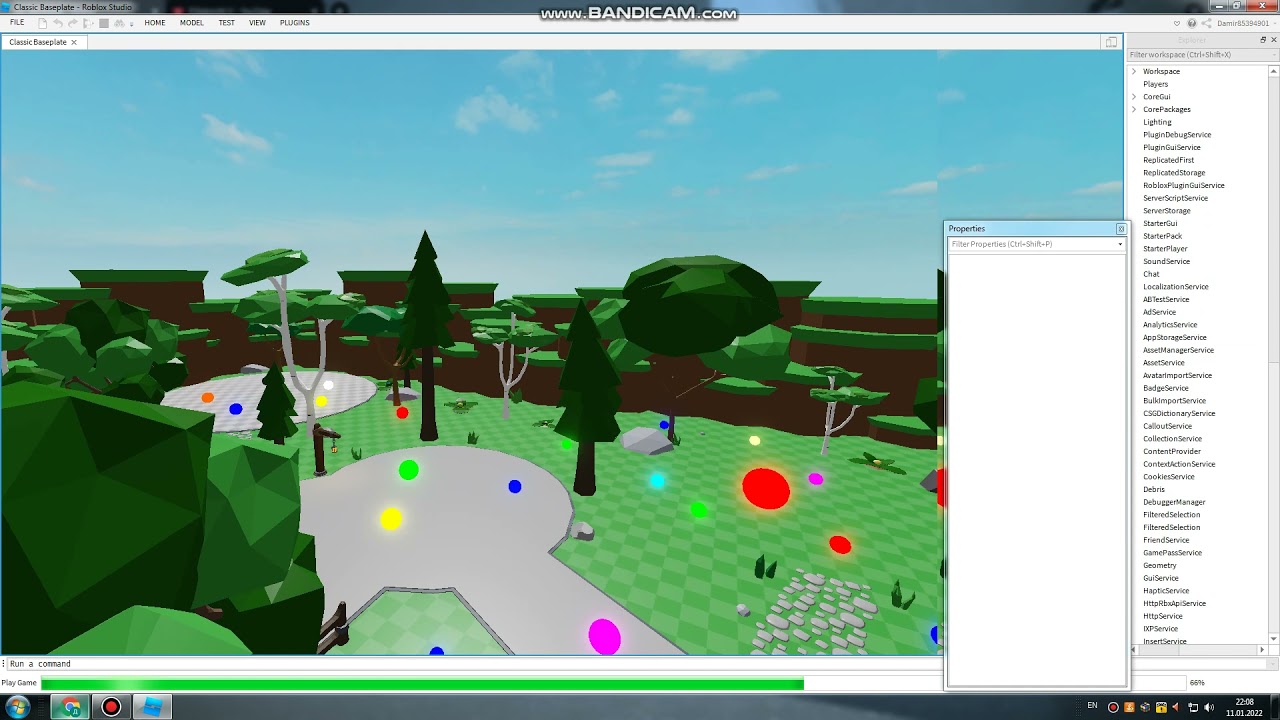Select StarterPlayer in Explorer
This screenshot has width=1280, height=720.
[1165, 249]
